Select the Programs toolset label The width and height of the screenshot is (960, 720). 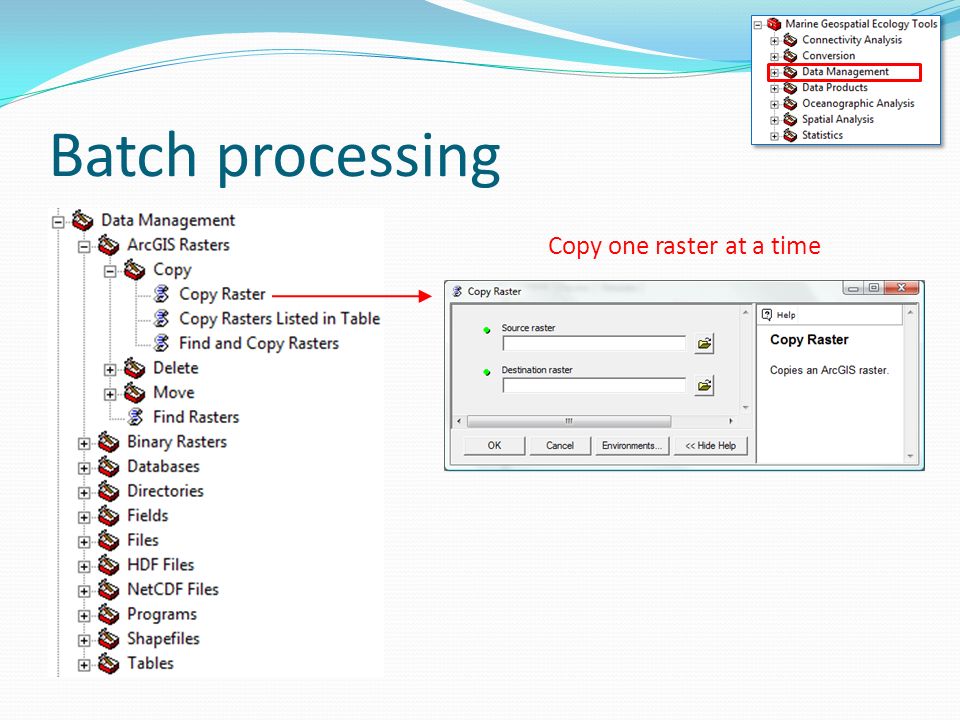162,614
